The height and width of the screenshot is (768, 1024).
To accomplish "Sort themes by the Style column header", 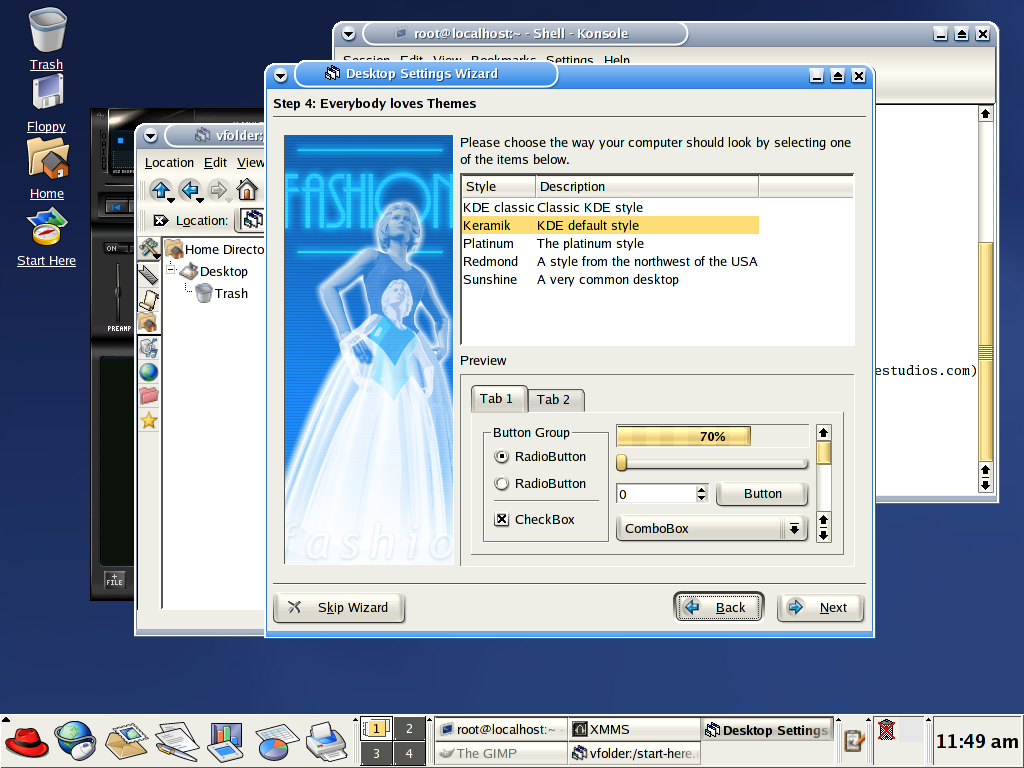I will (x=498, y=186).
